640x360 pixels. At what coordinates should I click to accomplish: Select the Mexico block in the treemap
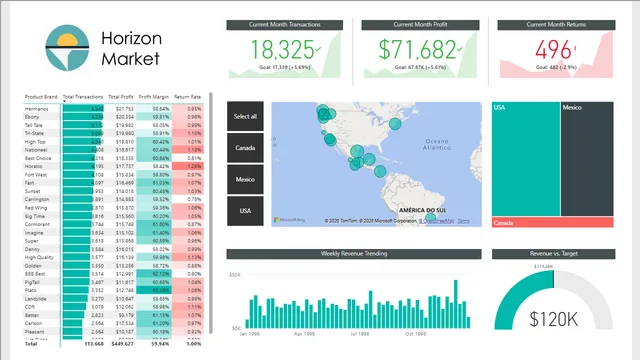tap(587, 159)
